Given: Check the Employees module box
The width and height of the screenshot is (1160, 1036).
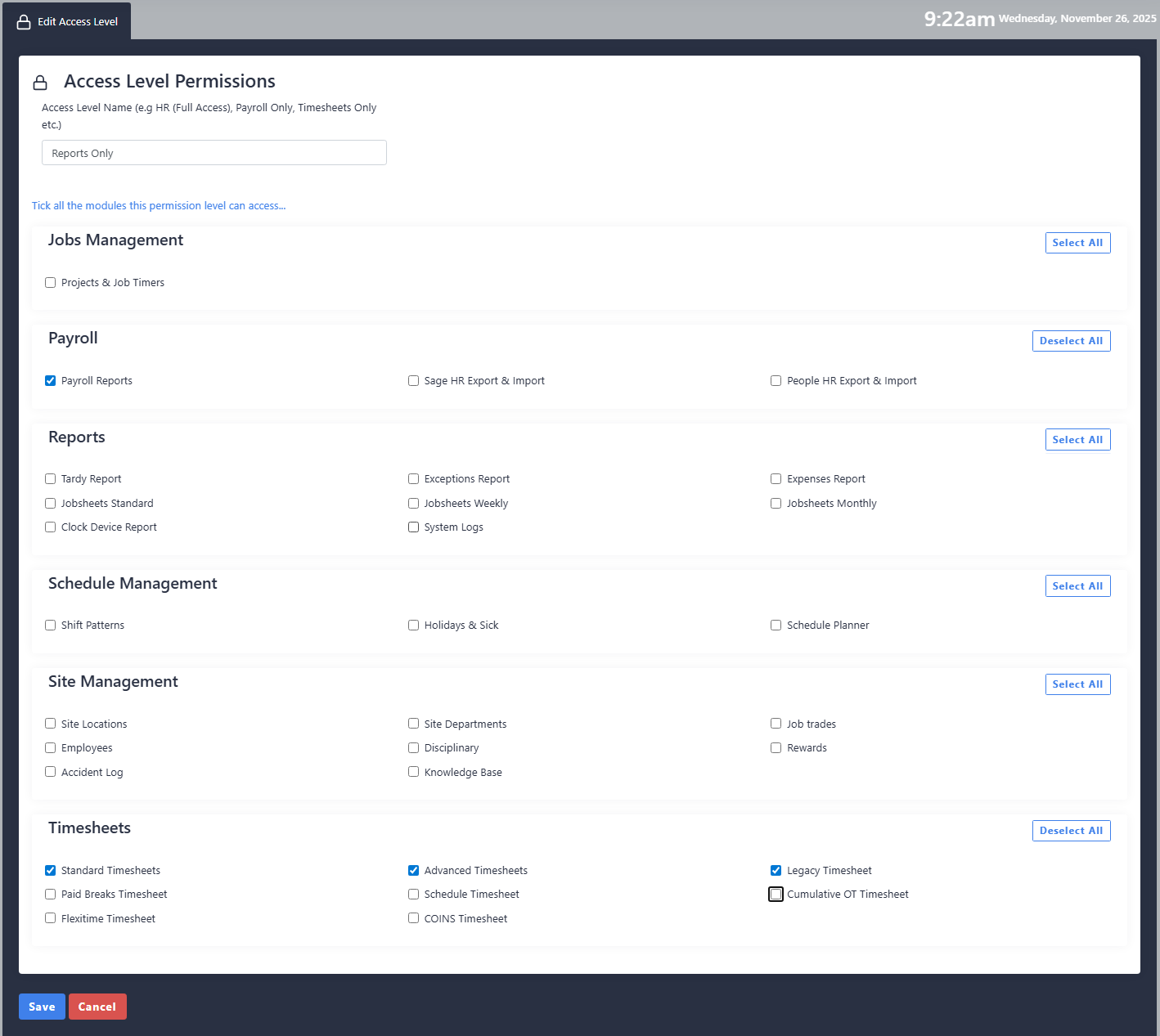Looking at the screenshot, I should pyautogui.click(x=51, y=748).
